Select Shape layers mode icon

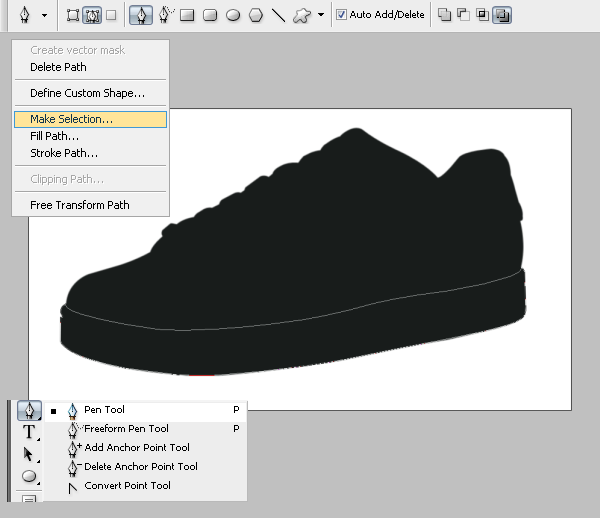[73, 15]
